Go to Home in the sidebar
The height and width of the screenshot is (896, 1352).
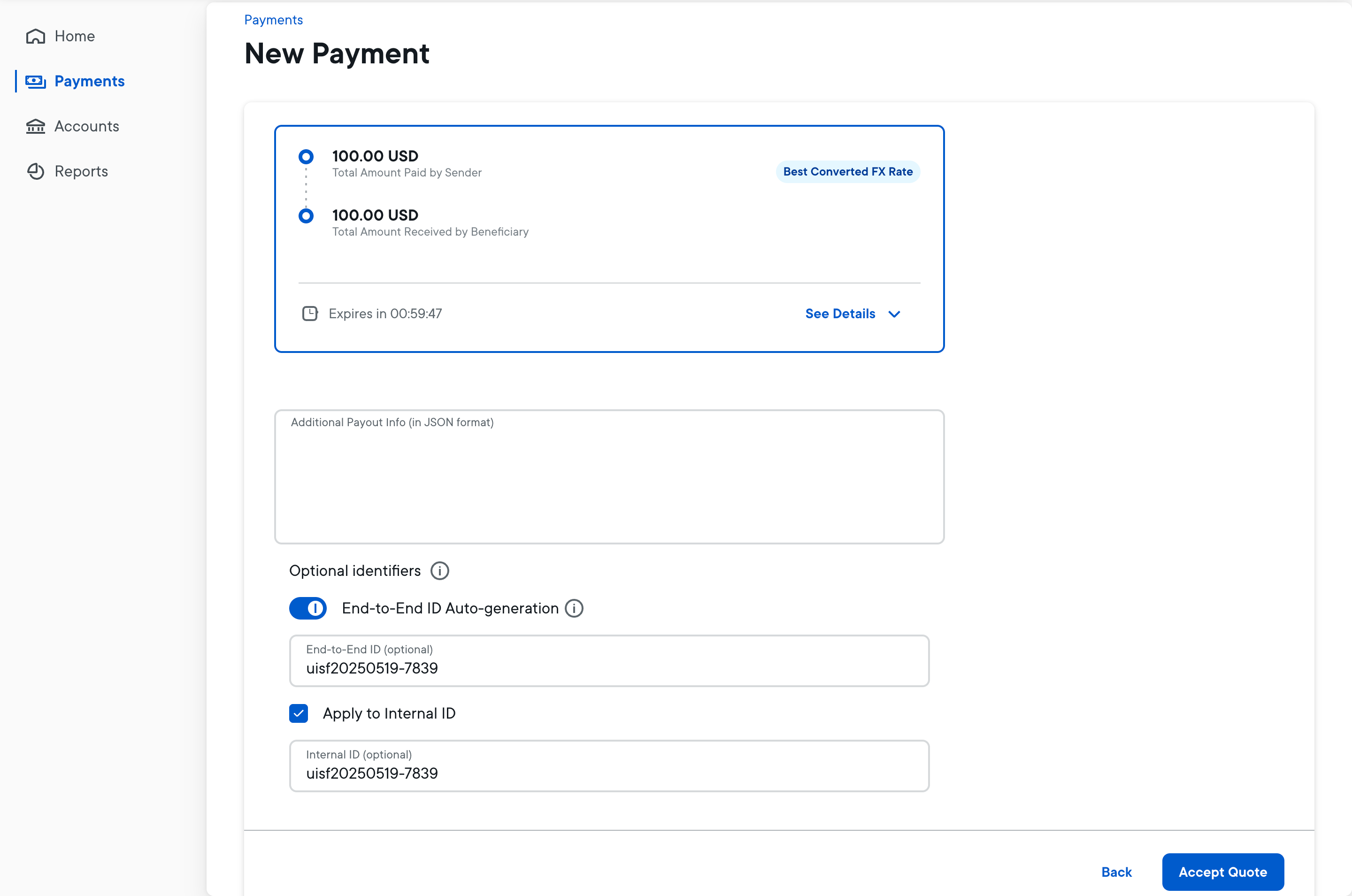(x=74, y=37)
